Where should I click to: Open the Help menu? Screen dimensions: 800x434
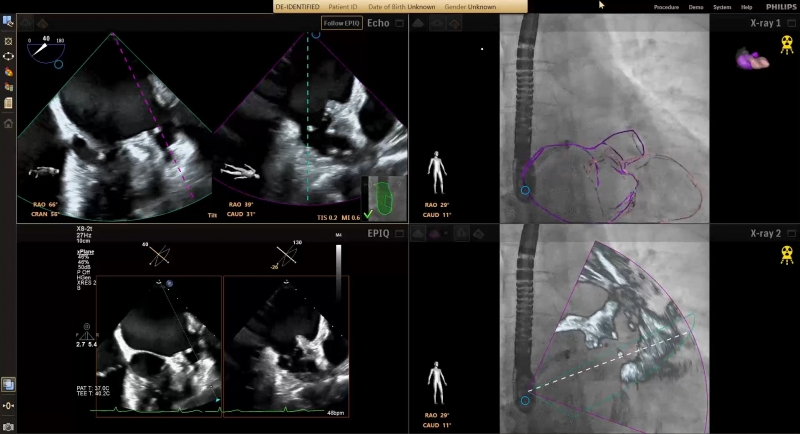point(746,7)
